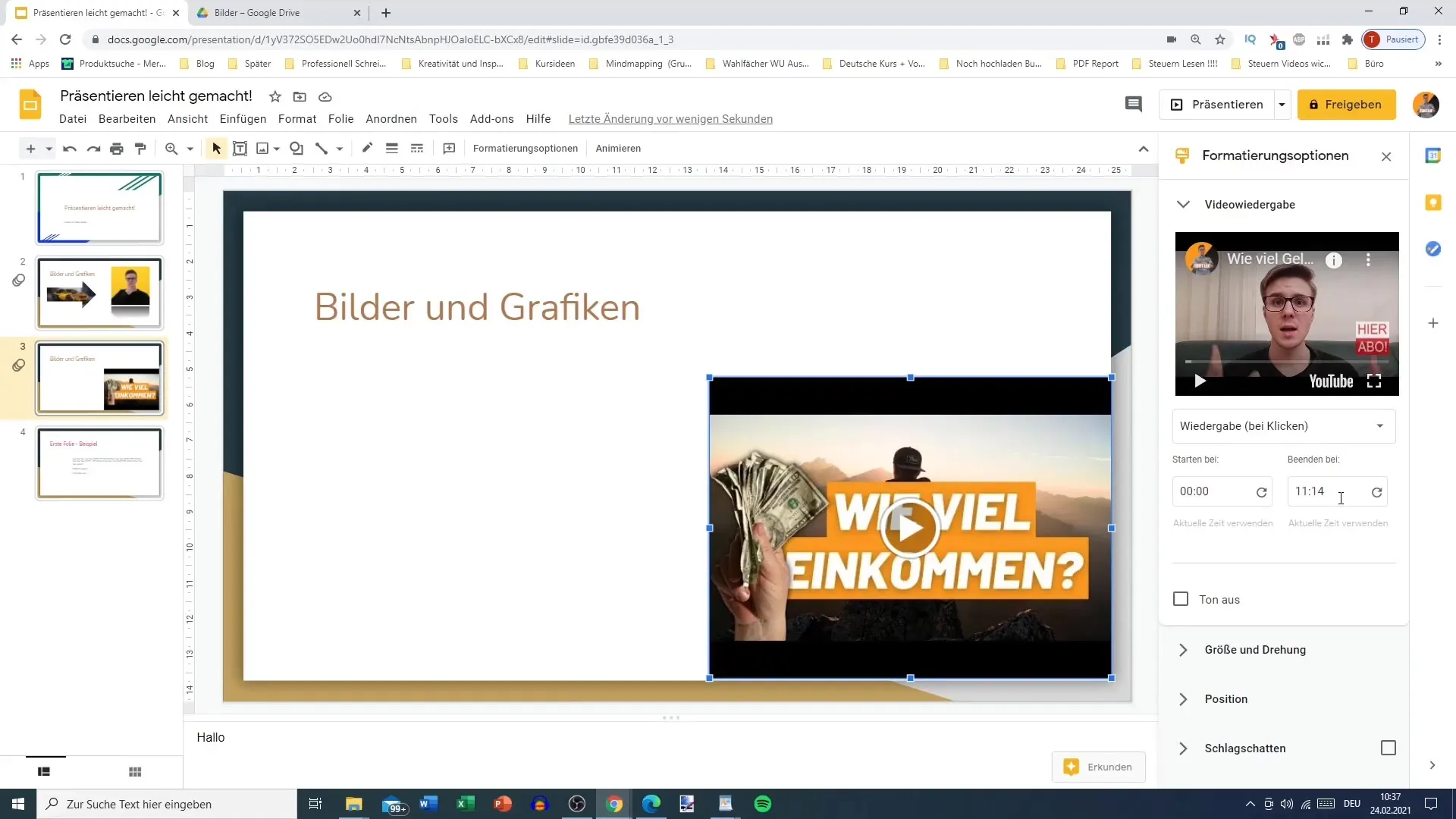Screen dimensions: 1456x819
Task: Open the Add-ons menu
Action: 491,119
